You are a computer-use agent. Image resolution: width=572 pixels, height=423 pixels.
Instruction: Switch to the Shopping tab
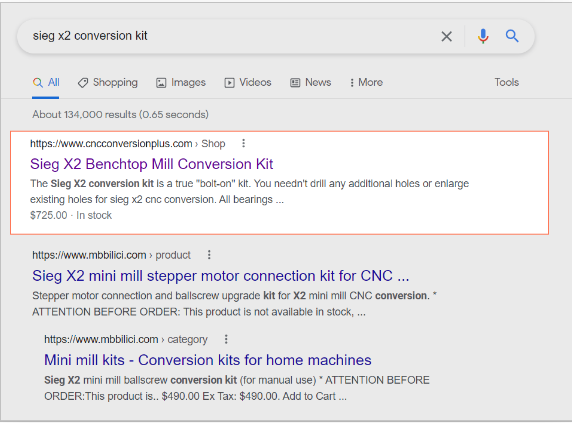108,82
